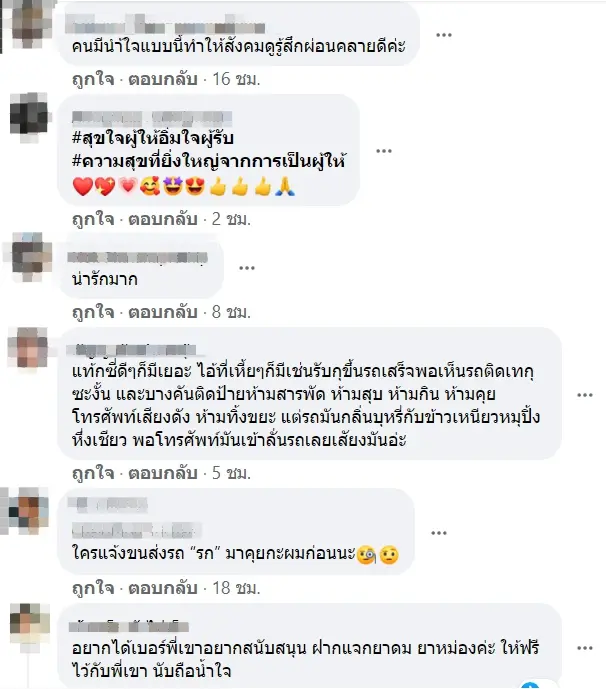
Task: Open three-dot menu next to น่ารักมาก comment
Action: tap(247, 268)
